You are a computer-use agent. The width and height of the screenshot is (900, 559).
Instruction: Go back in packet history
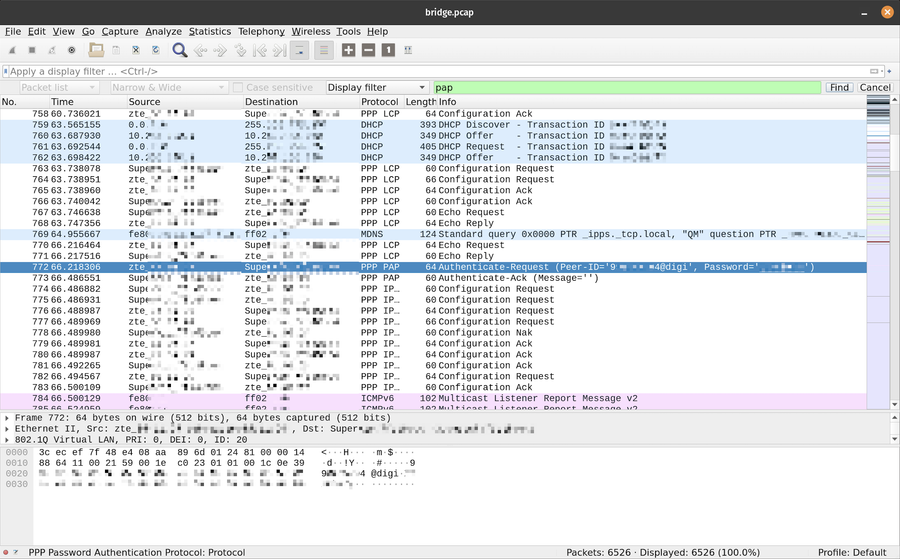200,51
